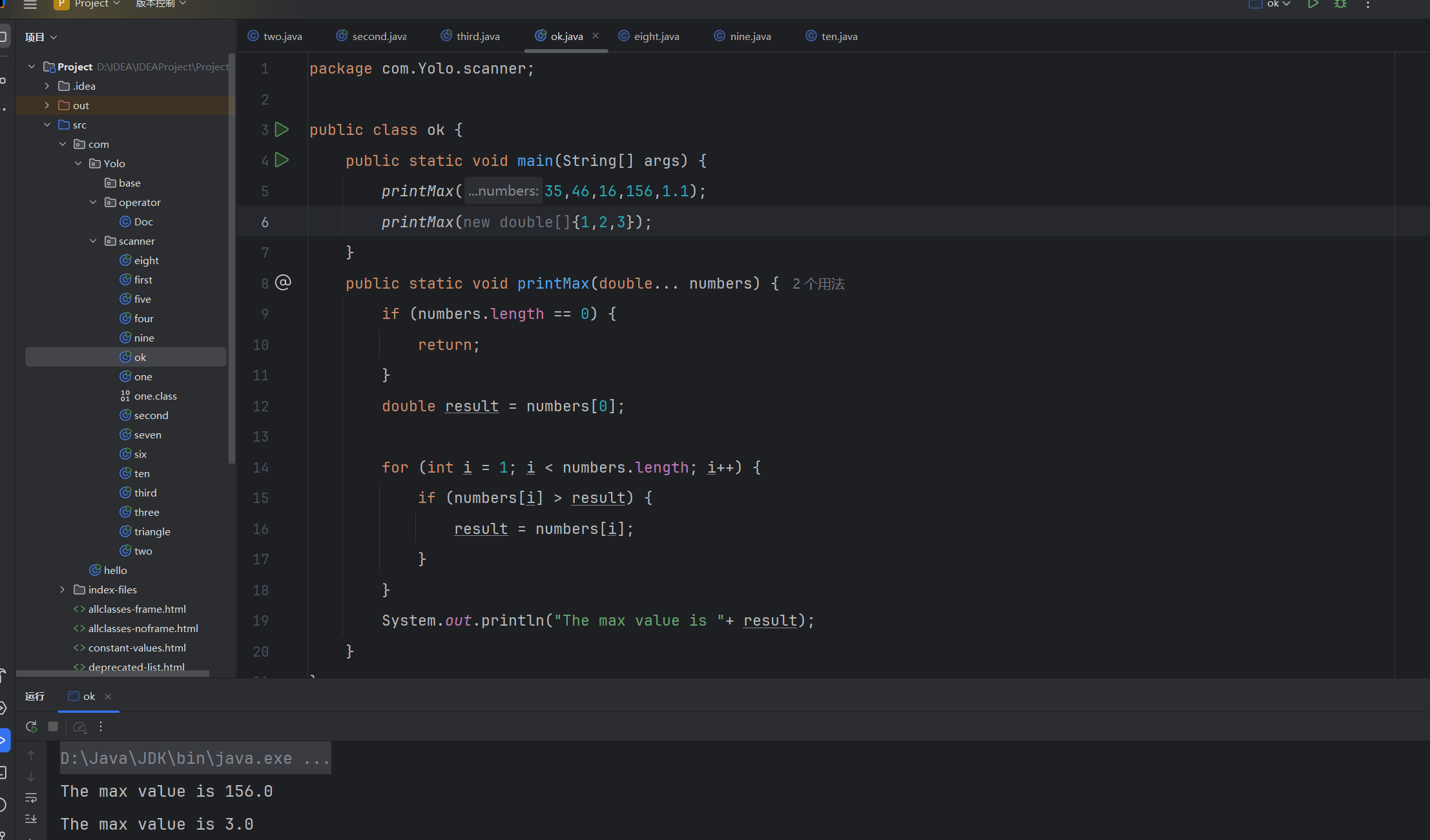Stop the running process in Run panel
1430x840 pixels.
point(53,727)
